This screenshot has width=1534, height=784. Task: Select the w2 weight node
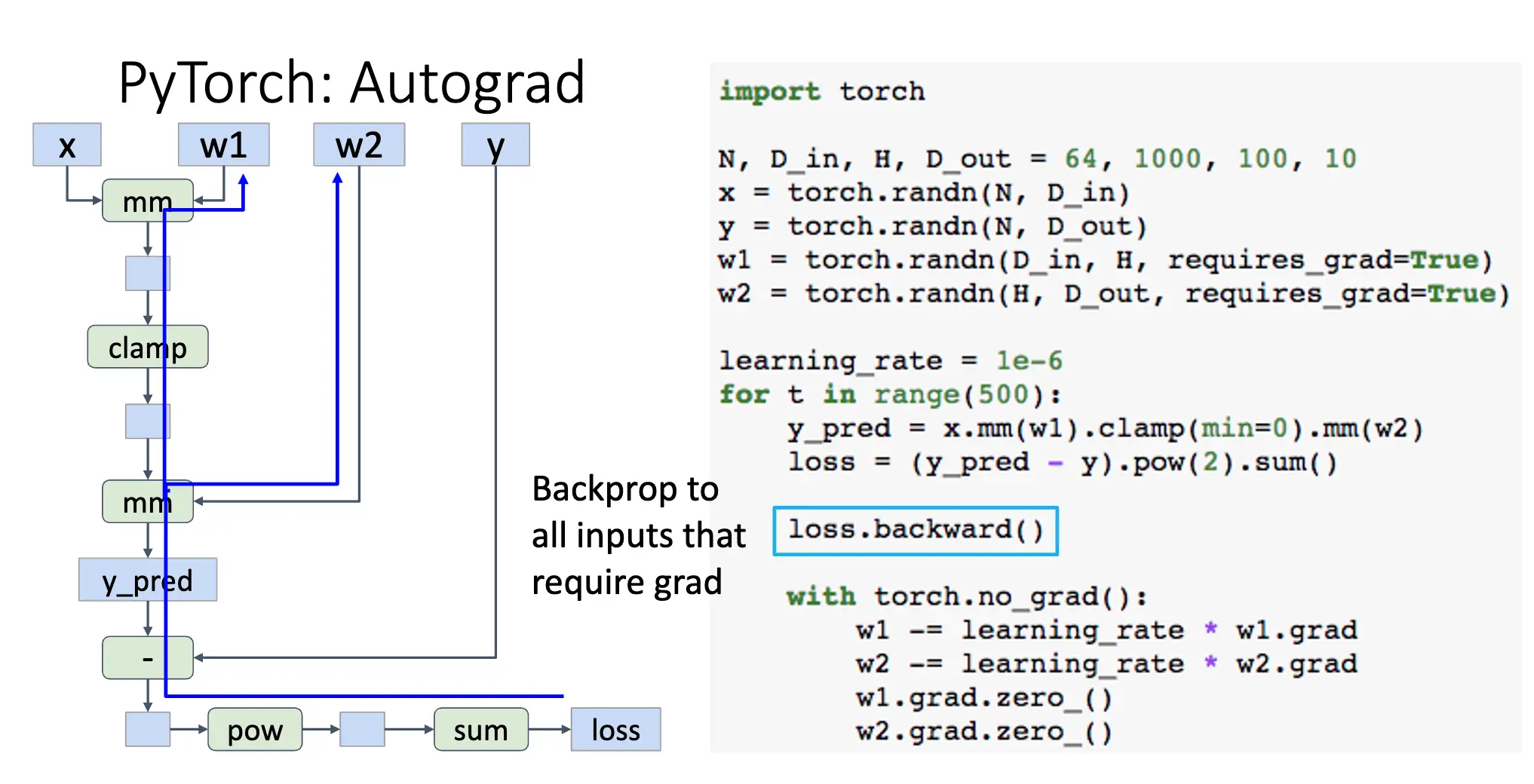359,145
